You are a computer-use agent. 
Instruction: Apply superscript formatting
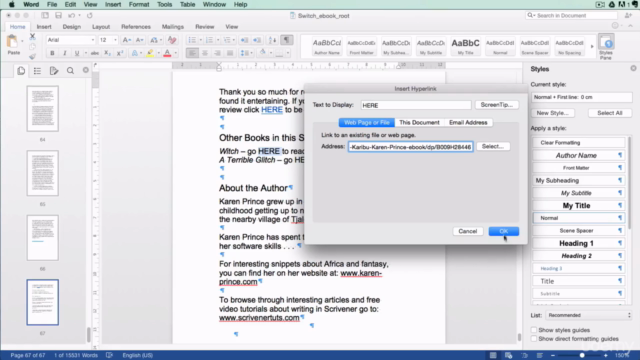[x=120, y=53]
